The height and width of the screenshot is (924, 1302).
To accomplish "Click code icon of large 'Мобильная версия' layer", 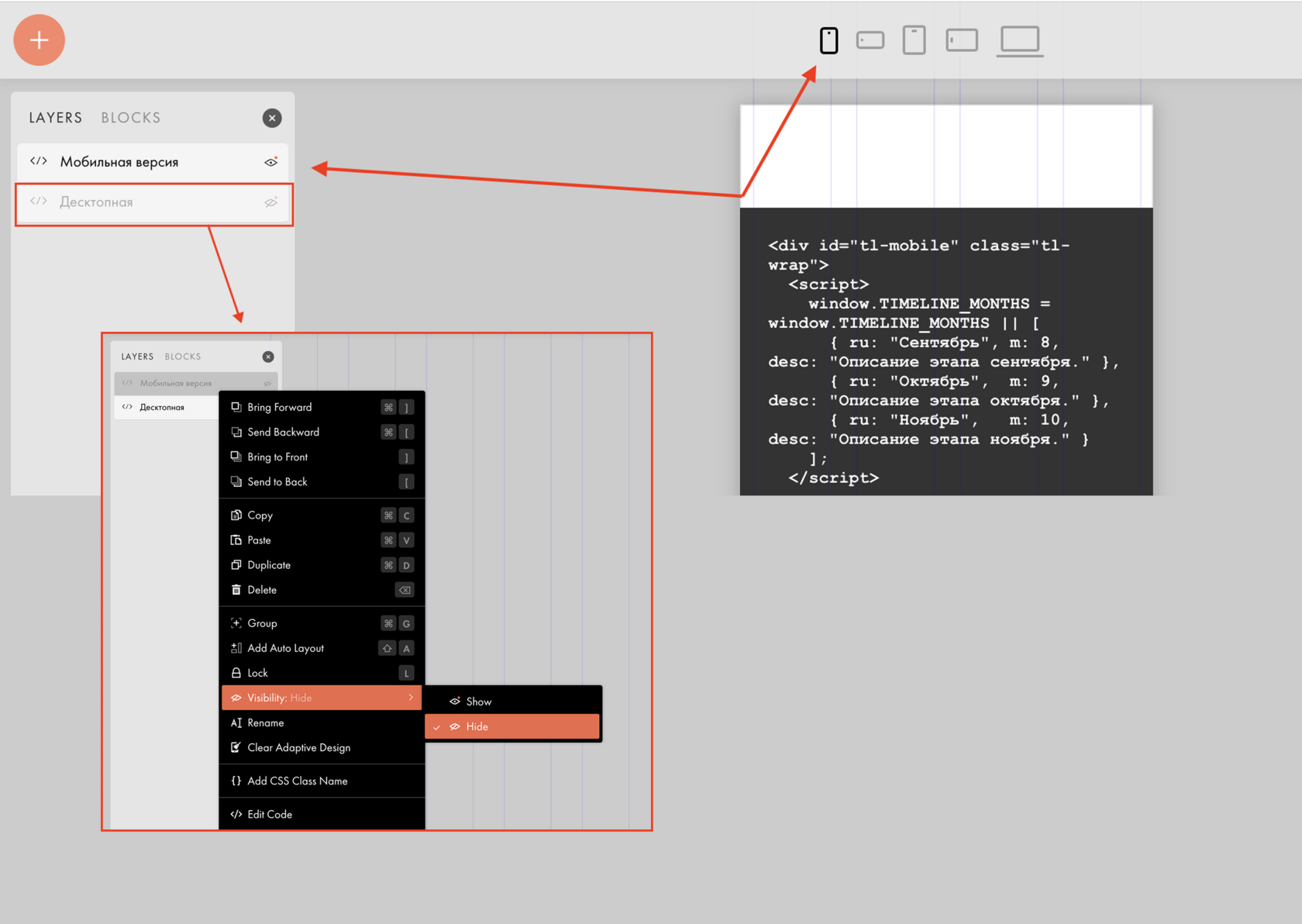I will (x=39, y=161).
